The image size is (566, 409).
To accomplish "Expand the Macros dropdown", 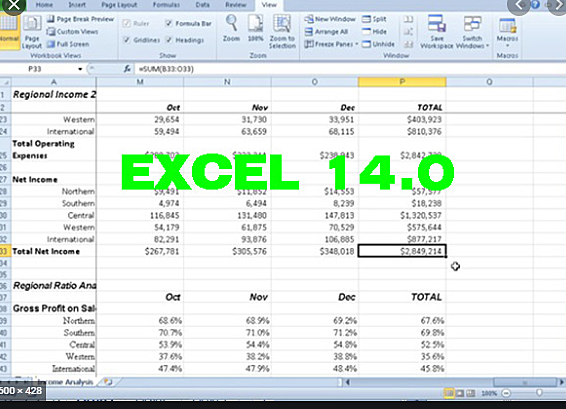I will [x=507, y=46].
